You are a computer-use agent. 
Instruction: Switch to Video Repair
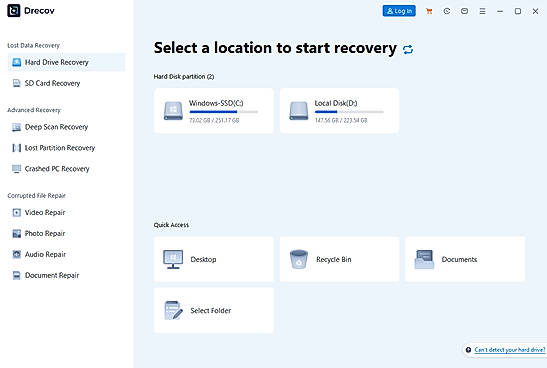(66, 212)
